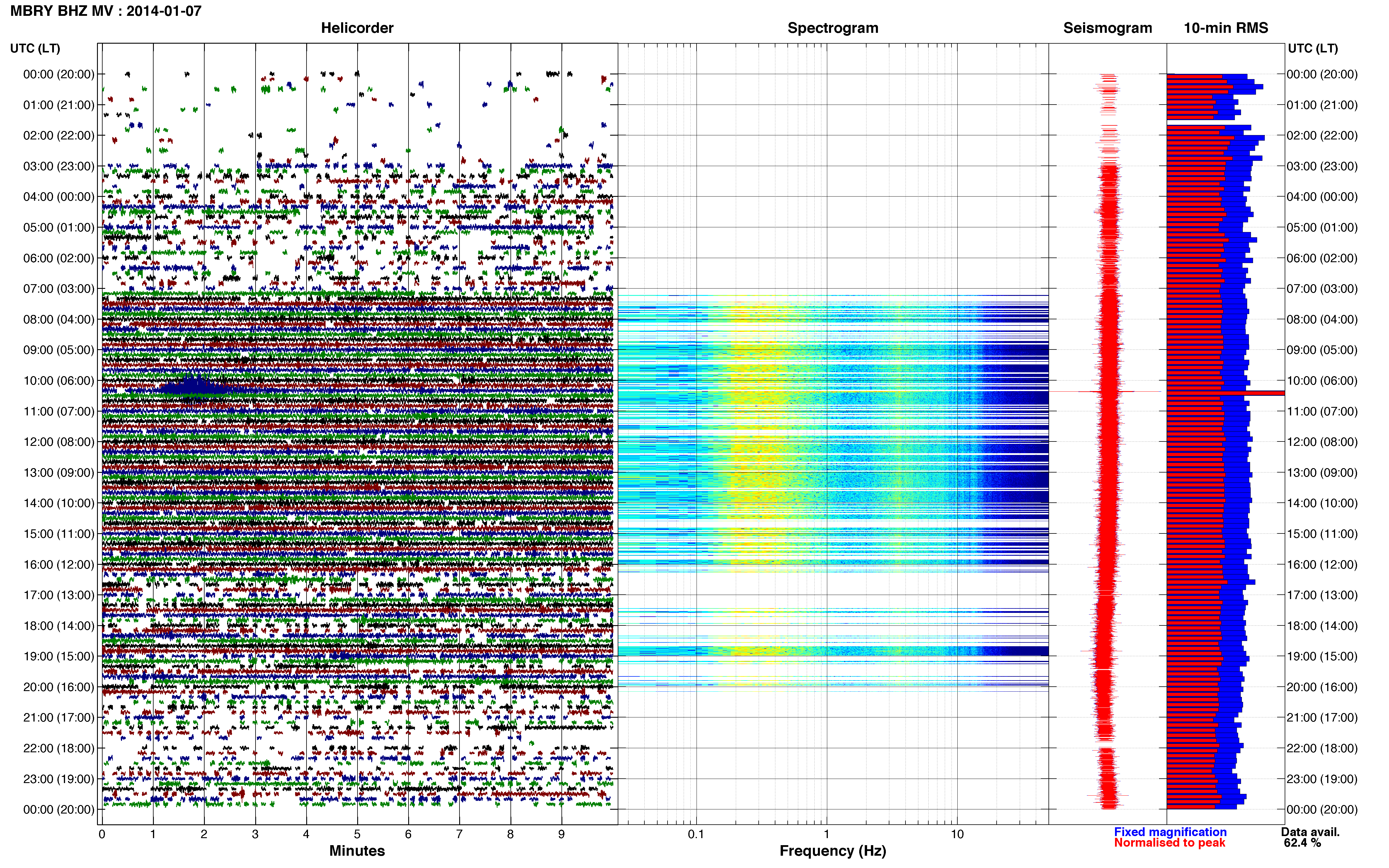
Task: Click the left 'UTC (LT)' axis label
Action: pos(35,48)
